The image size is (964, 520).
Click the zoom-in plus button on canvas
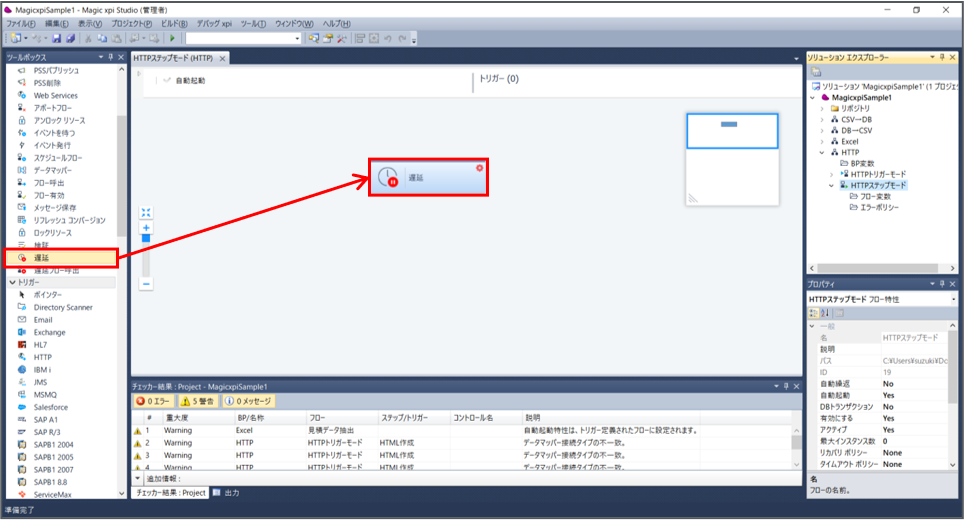[146, 228]
